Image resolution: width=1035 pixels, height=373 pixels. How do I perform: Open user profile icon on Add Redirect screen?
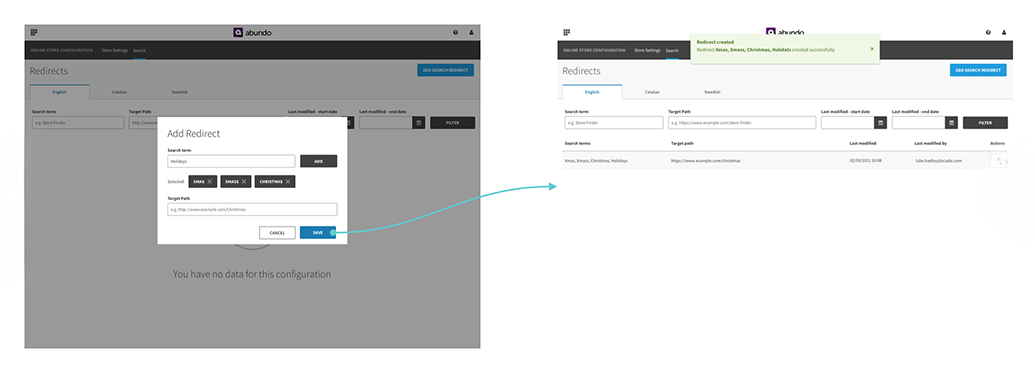(x=471, y=32)
